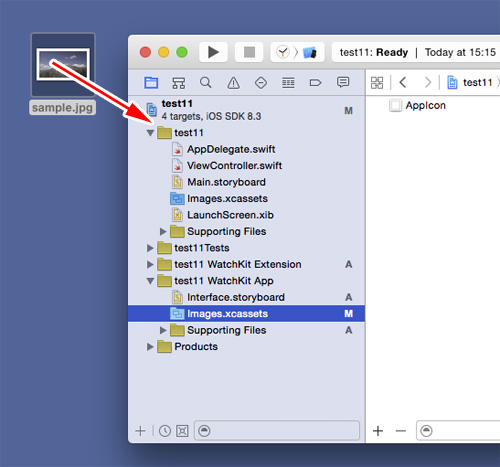Stop the running build

pyautogui.click(x=249, y=52)
